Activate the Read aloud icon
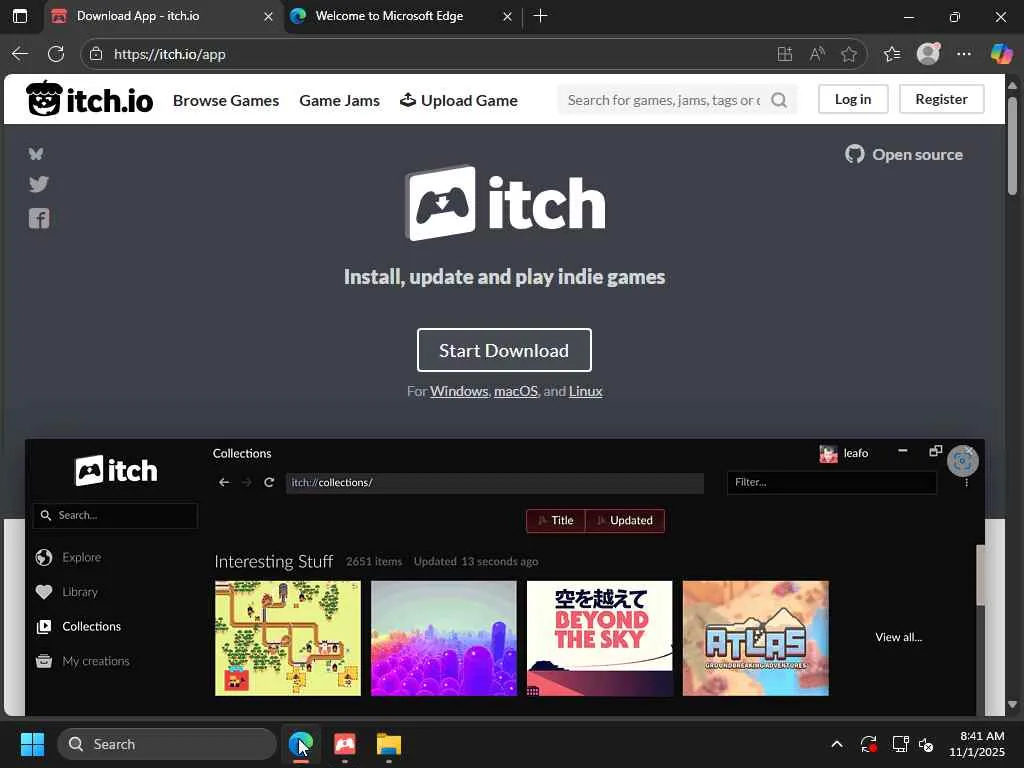1024x768 pixels. click(816, 54)
